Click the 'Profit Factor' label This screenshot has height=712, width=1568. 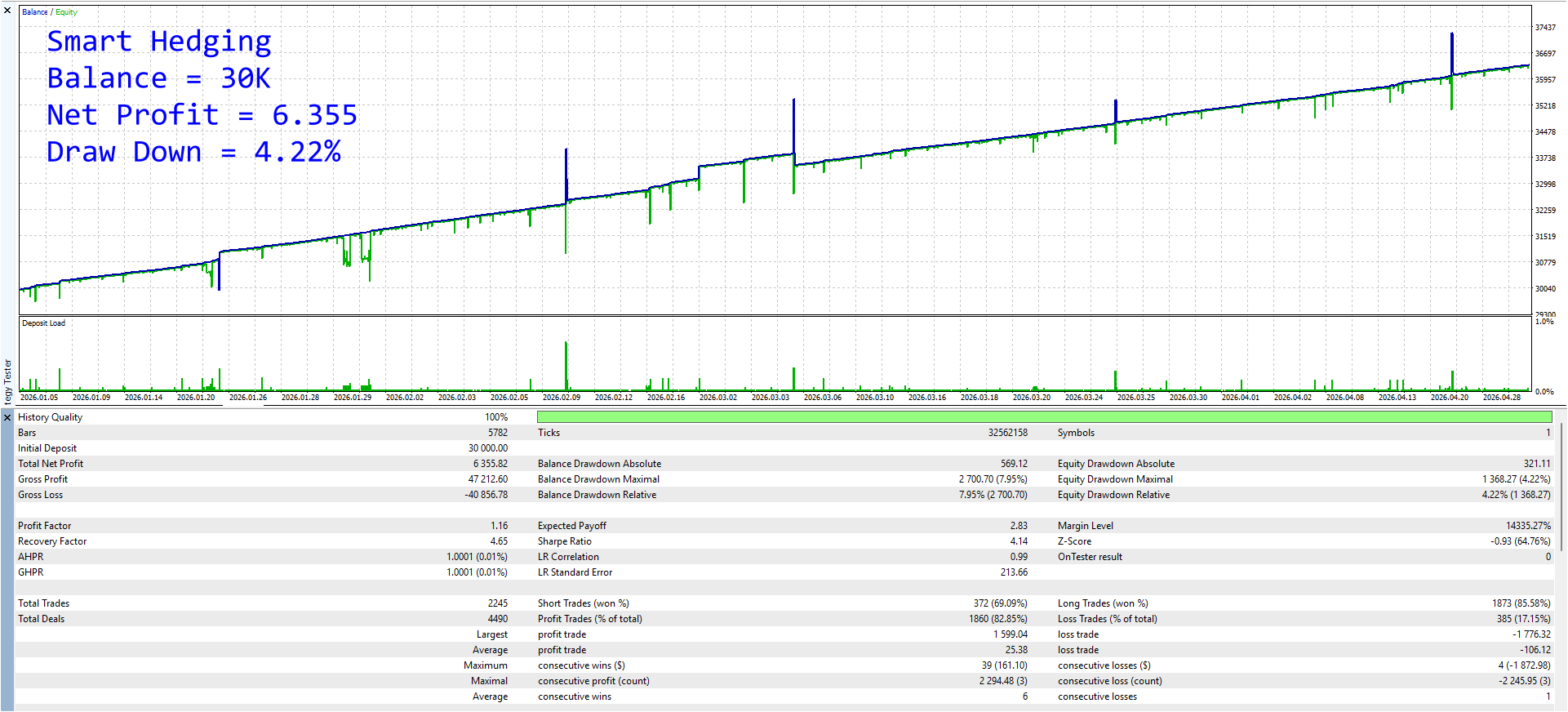pos(44,526)
